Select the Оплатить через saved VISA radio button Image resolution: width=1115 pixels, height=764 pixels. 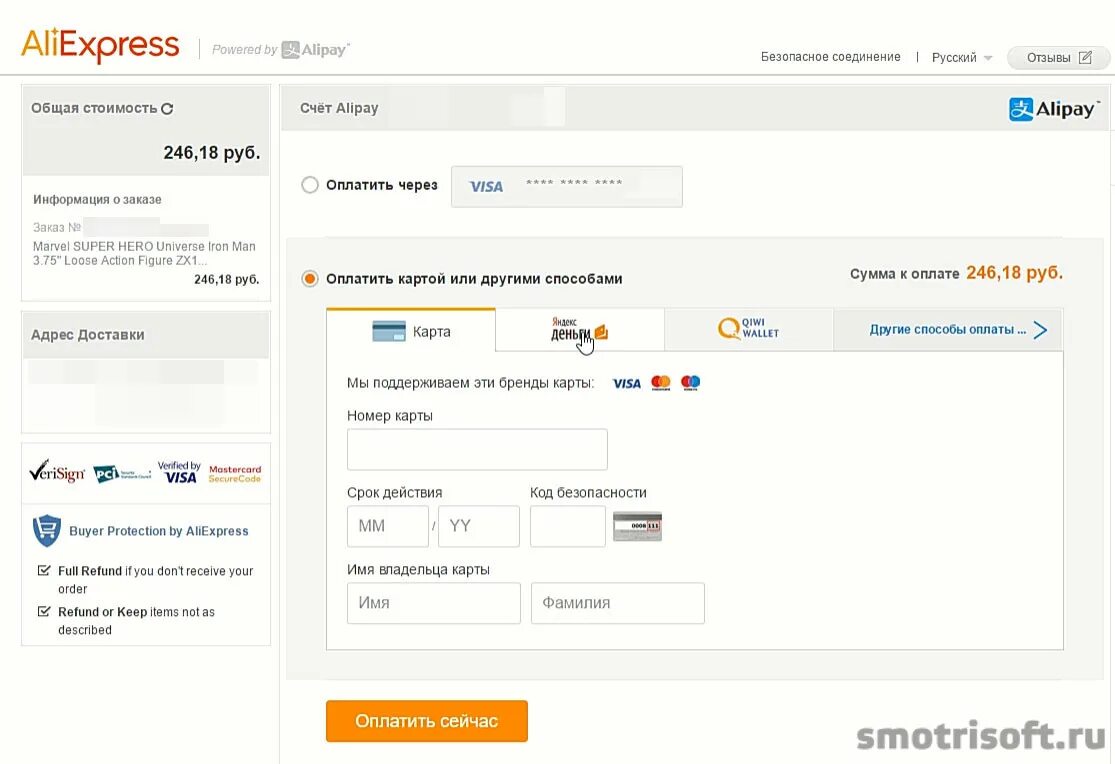(309, 185)
